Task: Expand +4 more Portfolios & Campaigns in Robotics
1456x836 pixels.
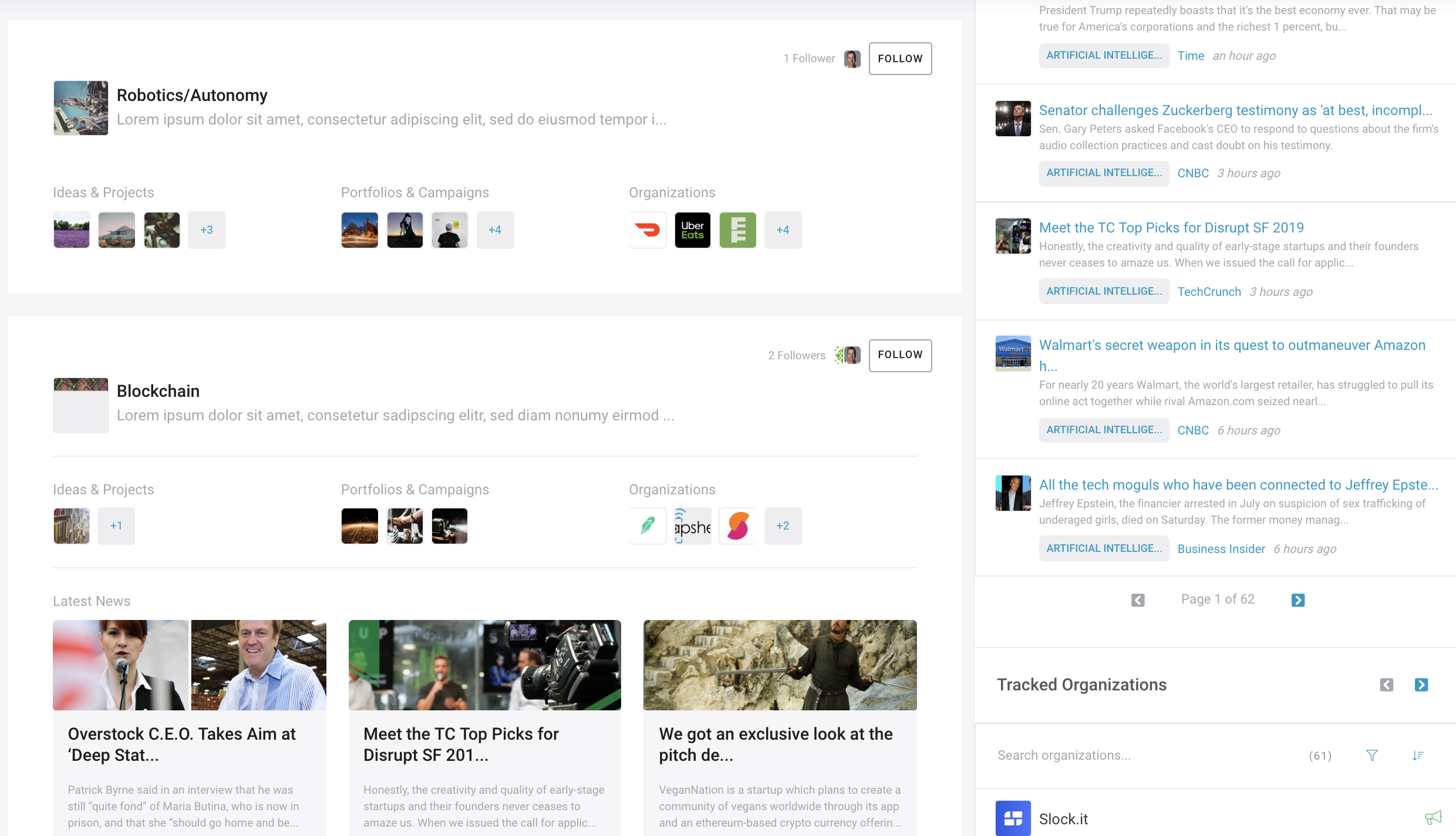Action: click(495, 230)
